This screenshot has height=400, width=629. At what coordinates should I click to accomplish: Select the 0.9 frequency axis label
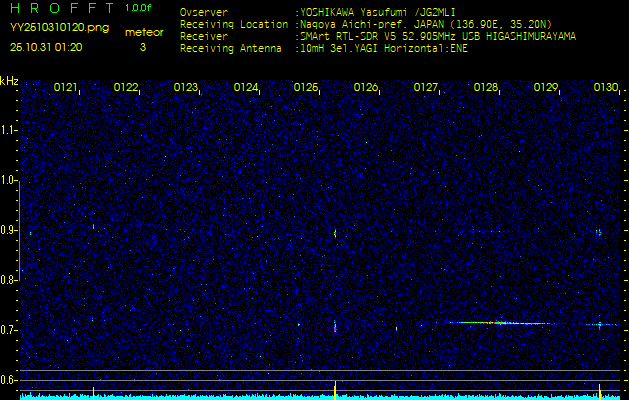(9, 230)
